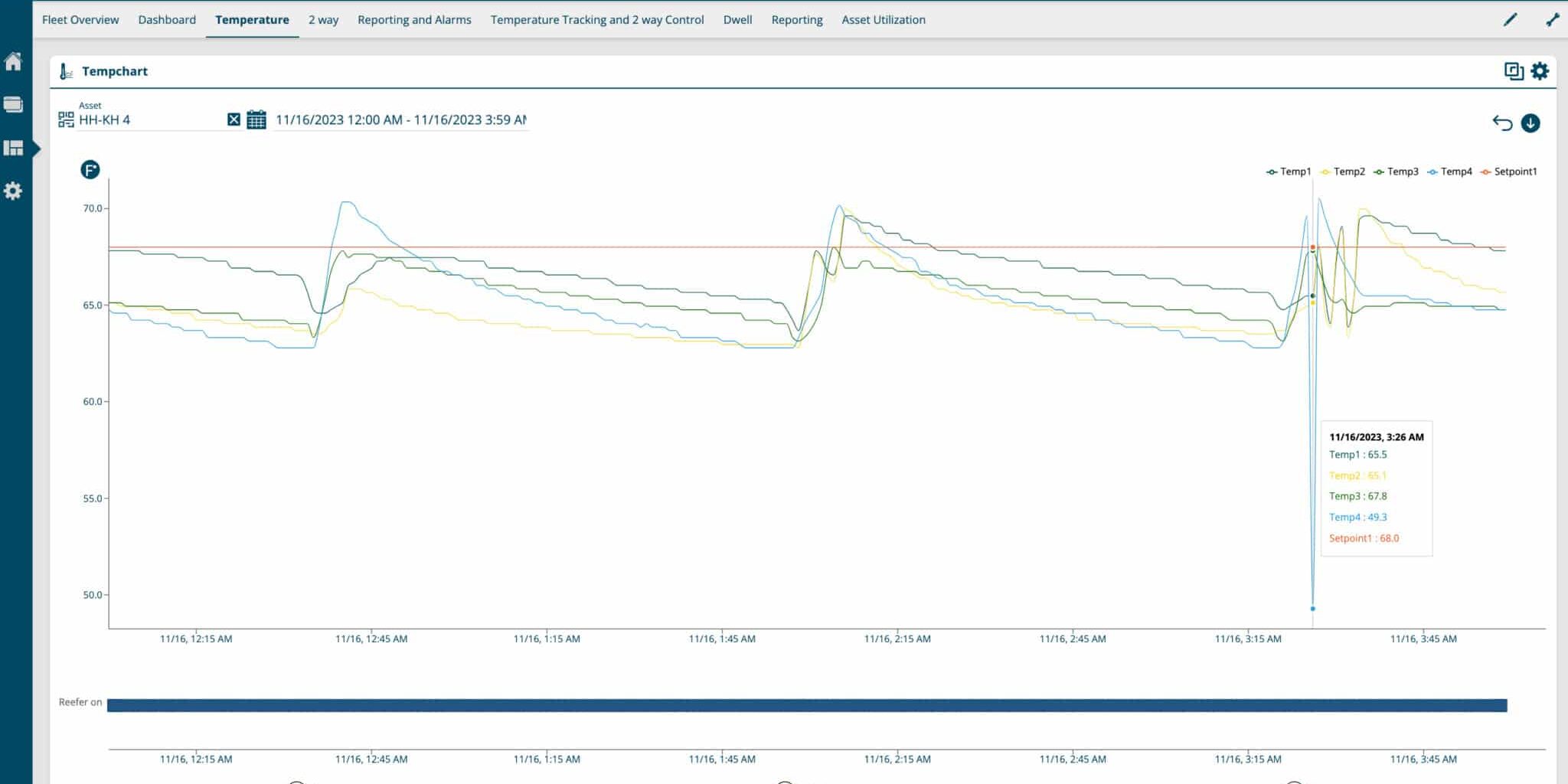Open sidebar settings gear icon
Screen dimensions: 1568x784
(x=14, y=191)
